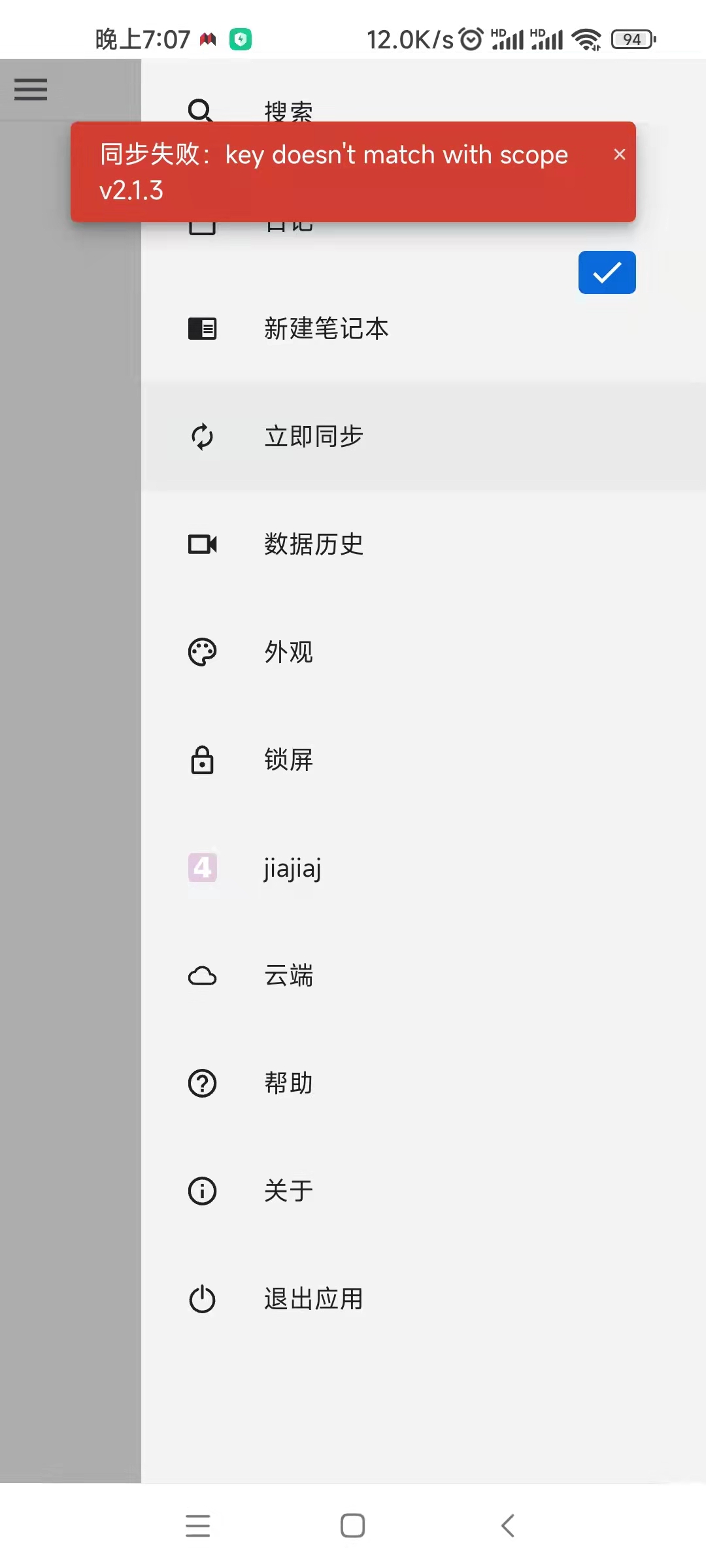Tap the cloud icon
Screen dimensions: 706x1568
[202, 976]
